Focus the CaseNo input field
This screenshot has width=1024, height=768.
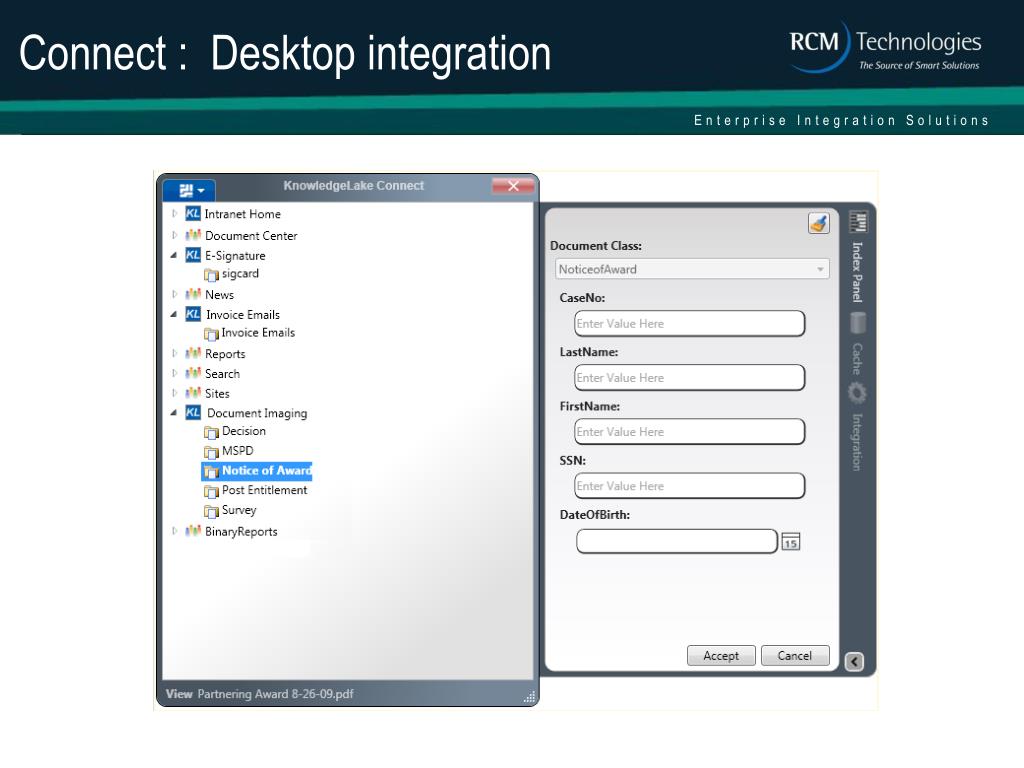(x=690, y=323)
